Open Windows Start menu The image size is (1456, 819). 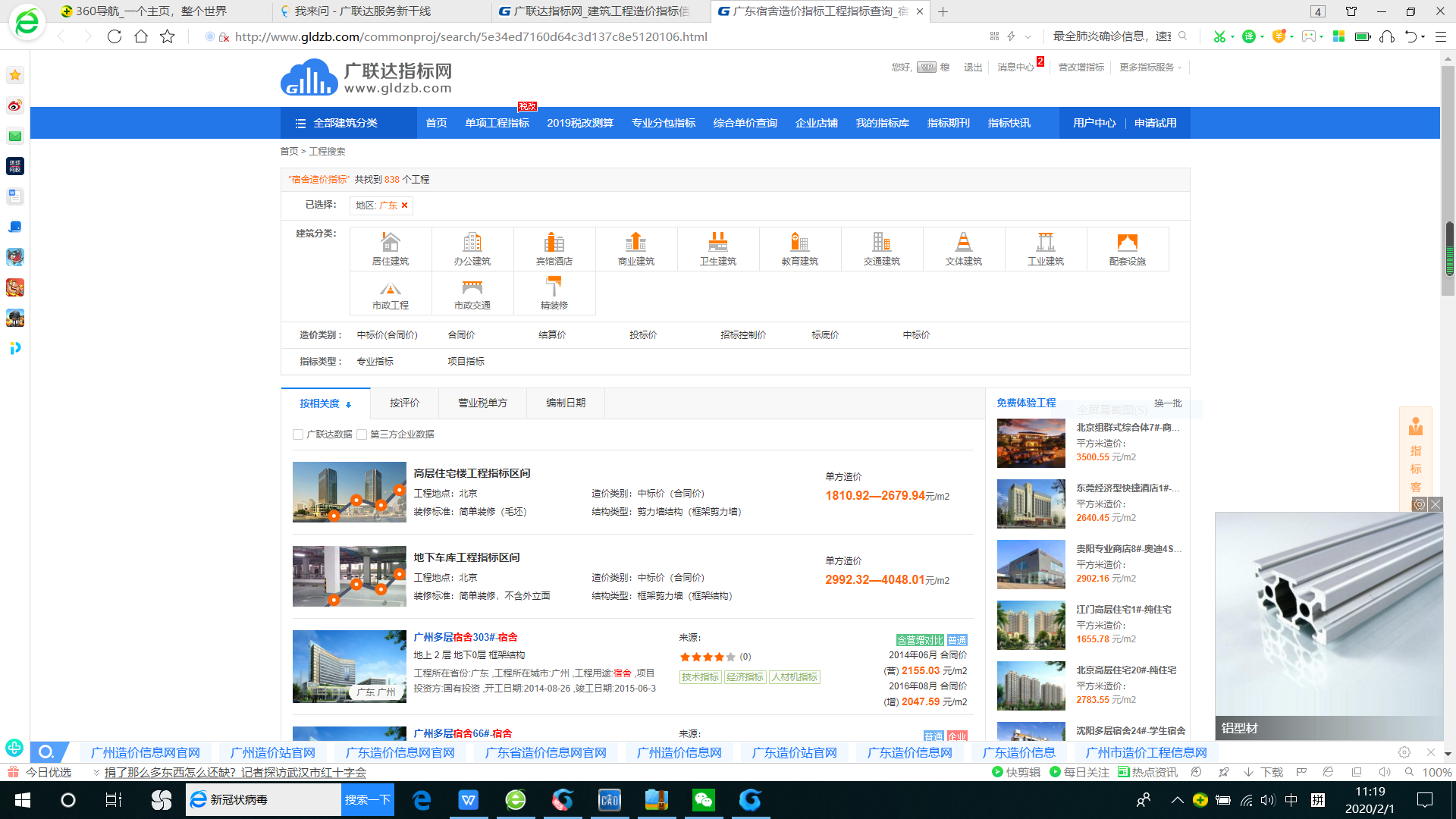click(23, 799)
